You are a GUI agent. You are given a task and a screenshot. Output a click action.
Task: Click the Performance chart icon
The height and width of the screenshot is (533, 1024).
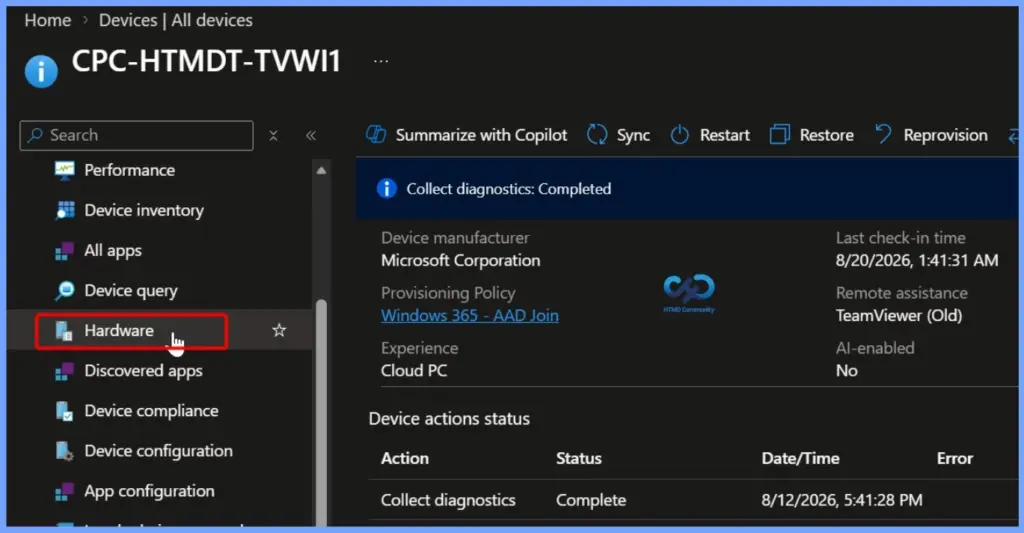65,170
